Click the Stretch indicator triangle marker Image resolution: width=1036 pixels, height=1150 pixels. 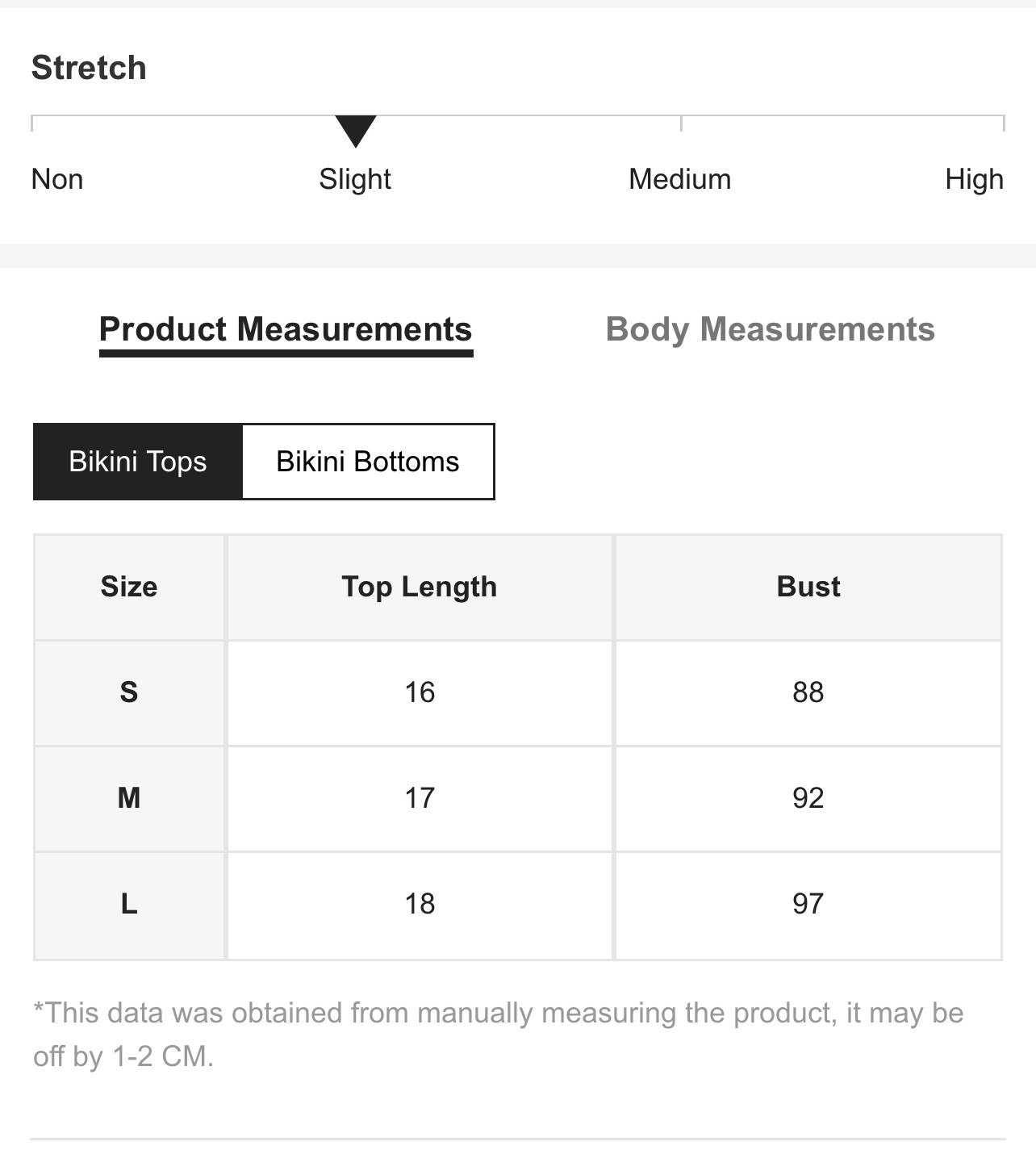(x=356, y=131)
